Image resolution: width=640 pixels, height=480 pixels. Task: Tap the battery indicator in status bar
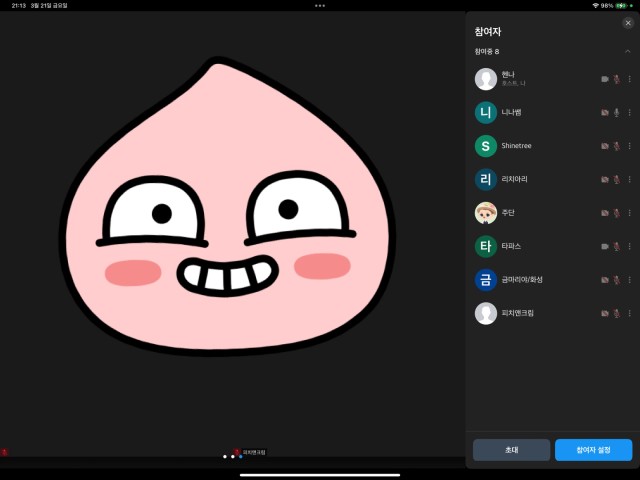(x=622, y=6)
